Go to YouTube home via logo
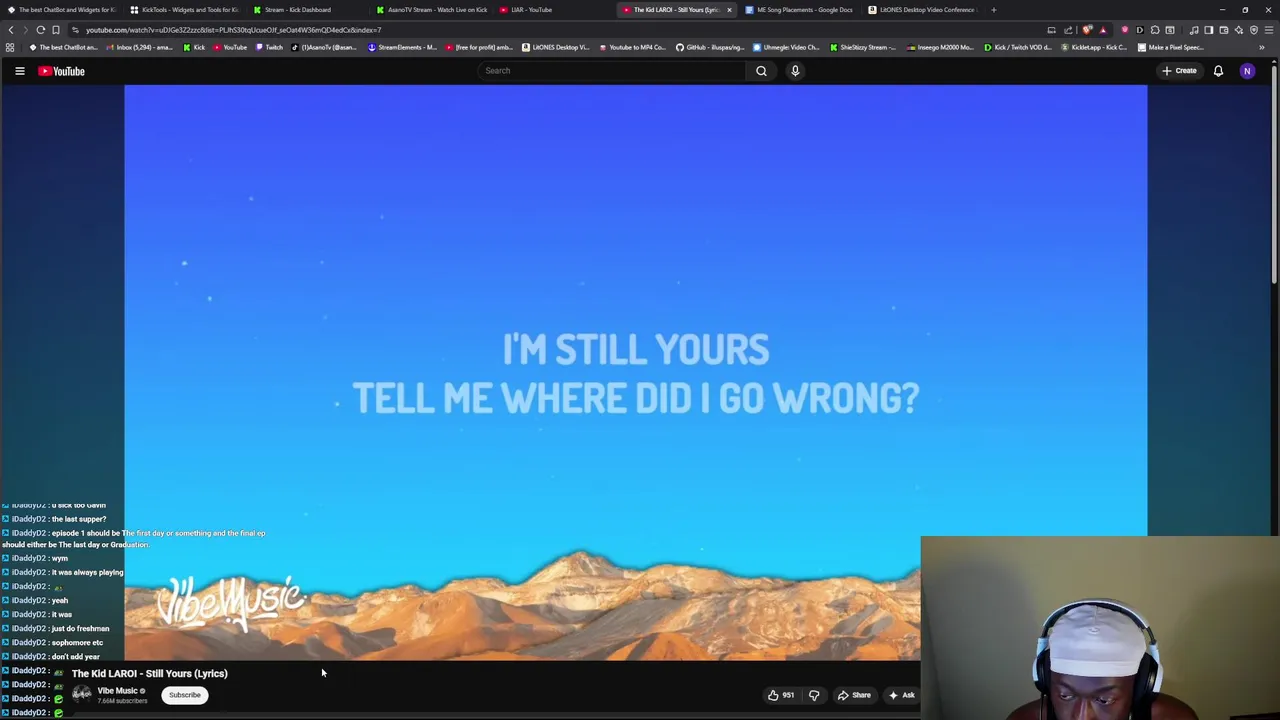This screenshot has width=1280, height=720. [61, 71]
